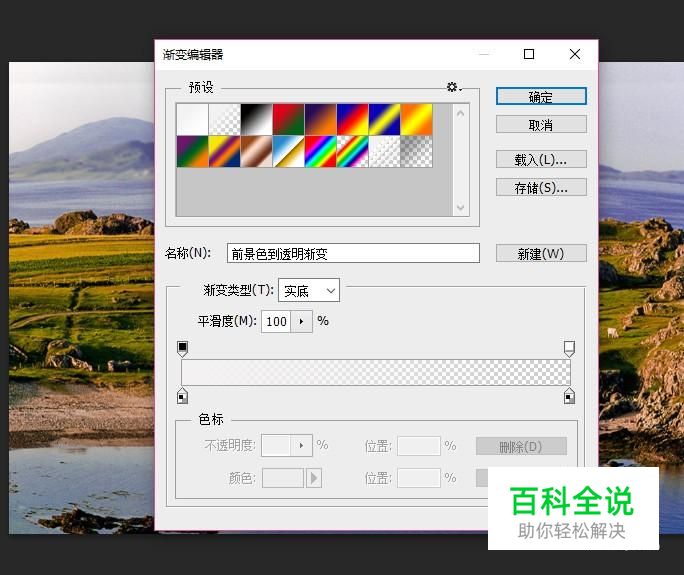Image resolution: width=684 pixels, height=575 pixels.
Task: Click the 颜色 swatch box
Action: 283,478
